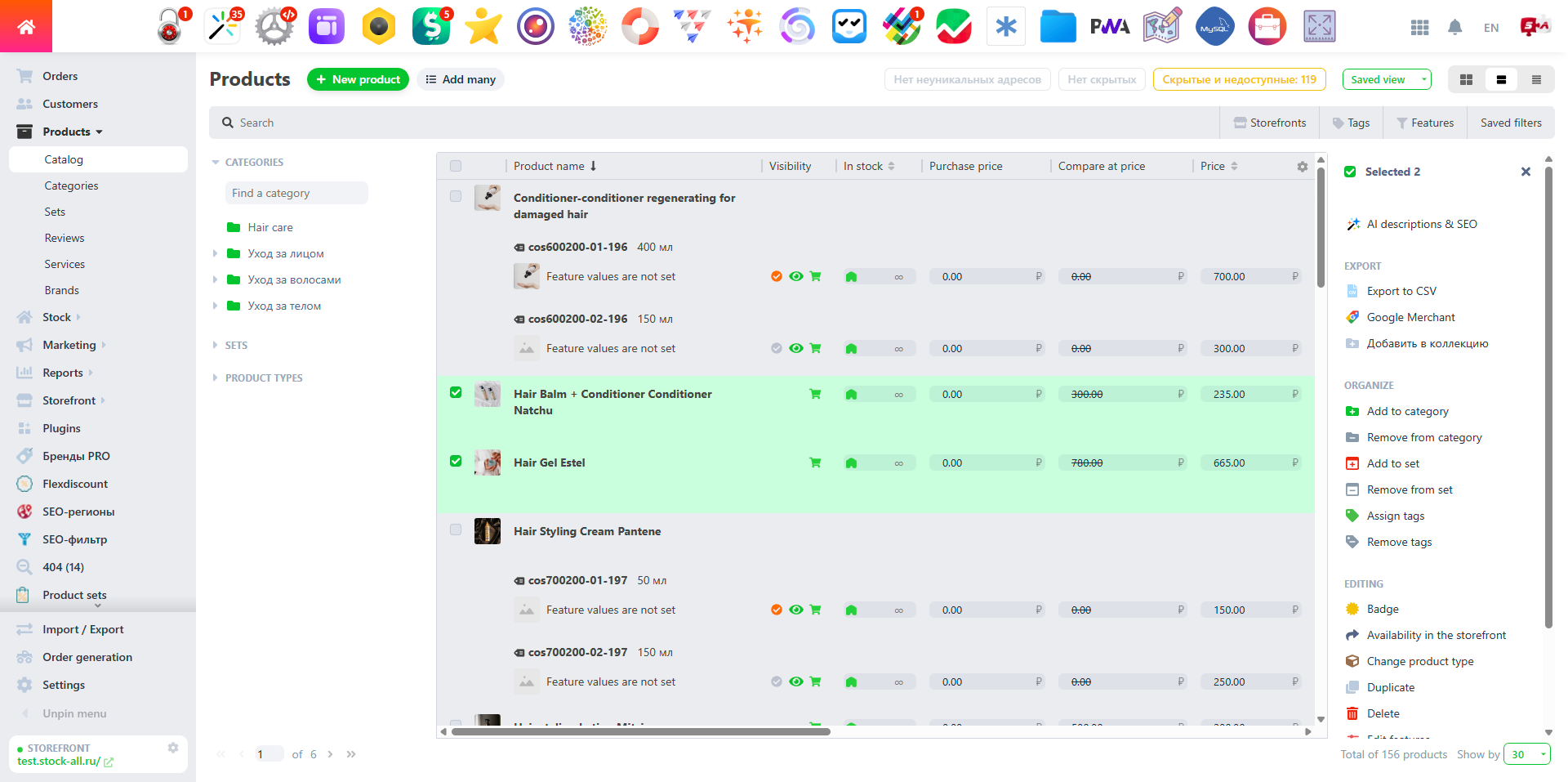
Task: Switch to the Tags tab
Action: point(1352,122)
